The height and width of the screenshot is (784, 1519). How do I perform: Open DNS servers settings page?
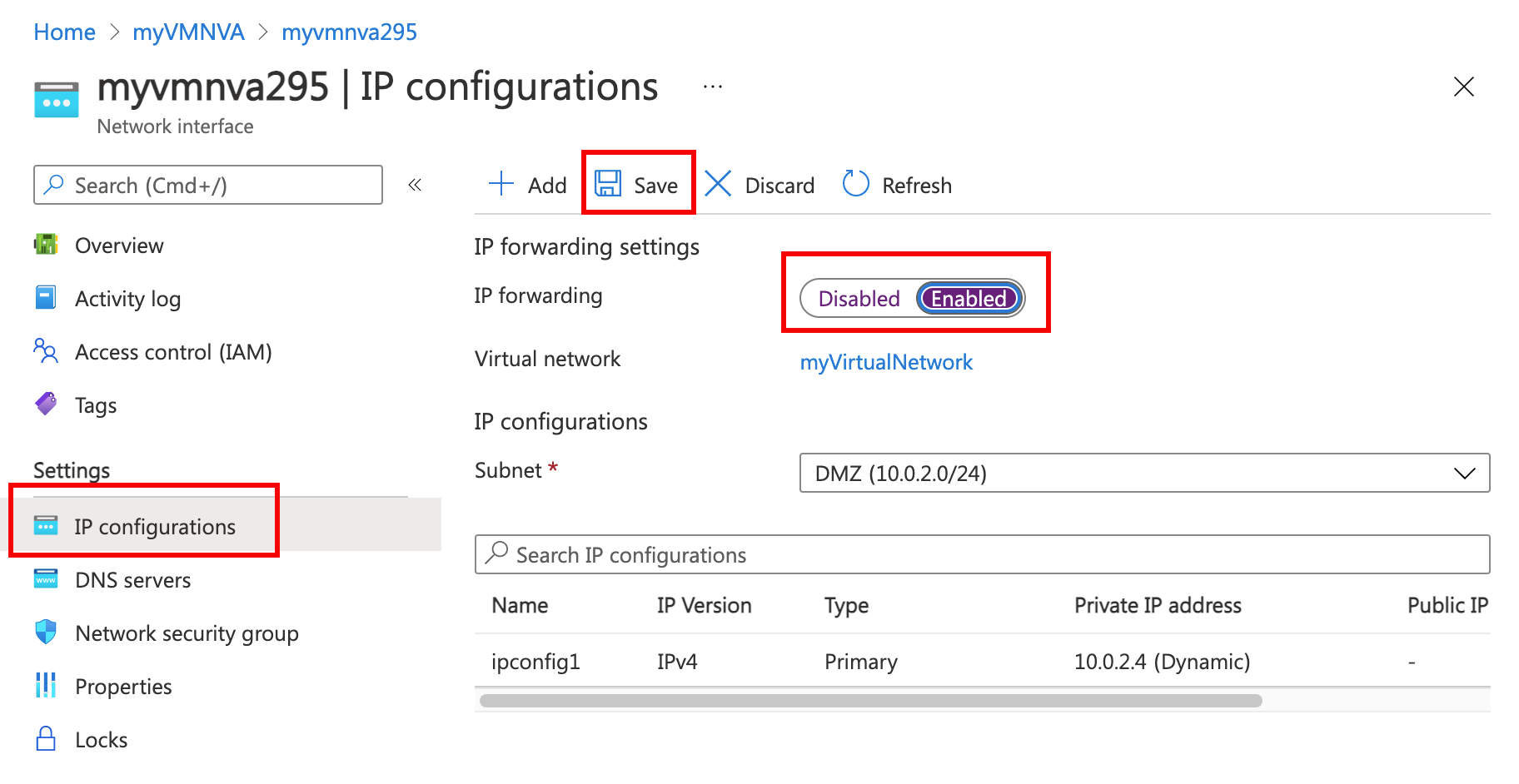tap(133, 579)
